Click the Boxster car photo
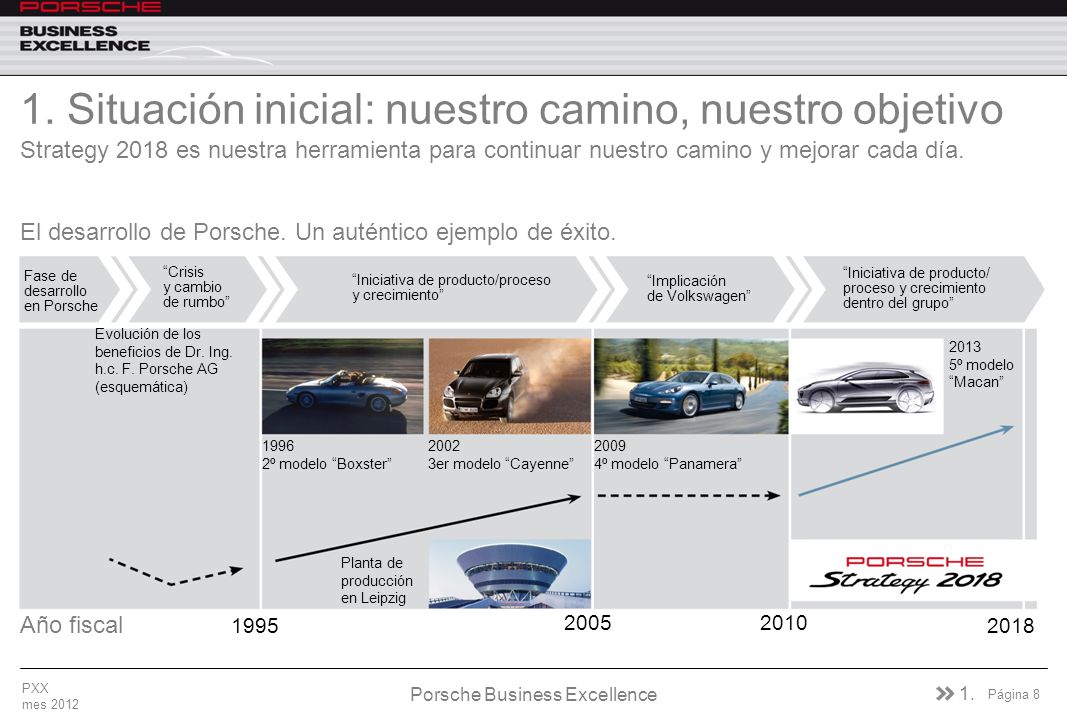1067x720 pixels. (x=342, y=386)
